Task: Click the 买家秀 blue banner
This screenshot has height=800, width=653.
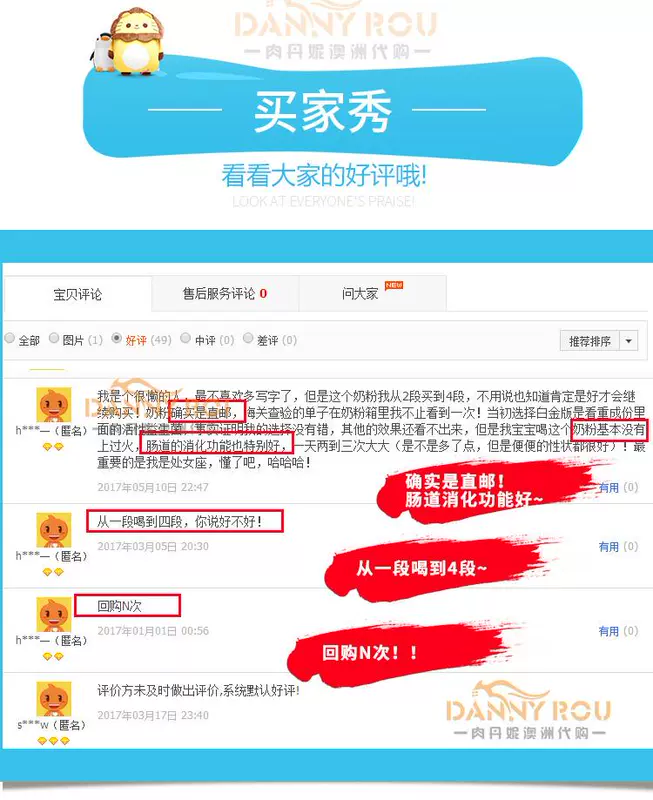Action: [x=332, y=110]
